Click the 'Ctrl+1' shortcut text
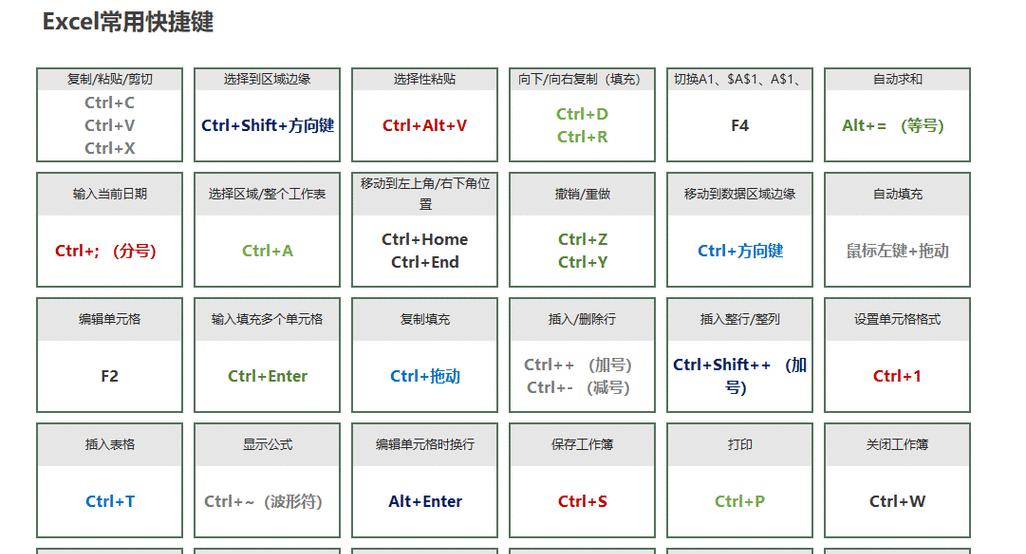This screenshot has width=1026, height=554. 897,376
